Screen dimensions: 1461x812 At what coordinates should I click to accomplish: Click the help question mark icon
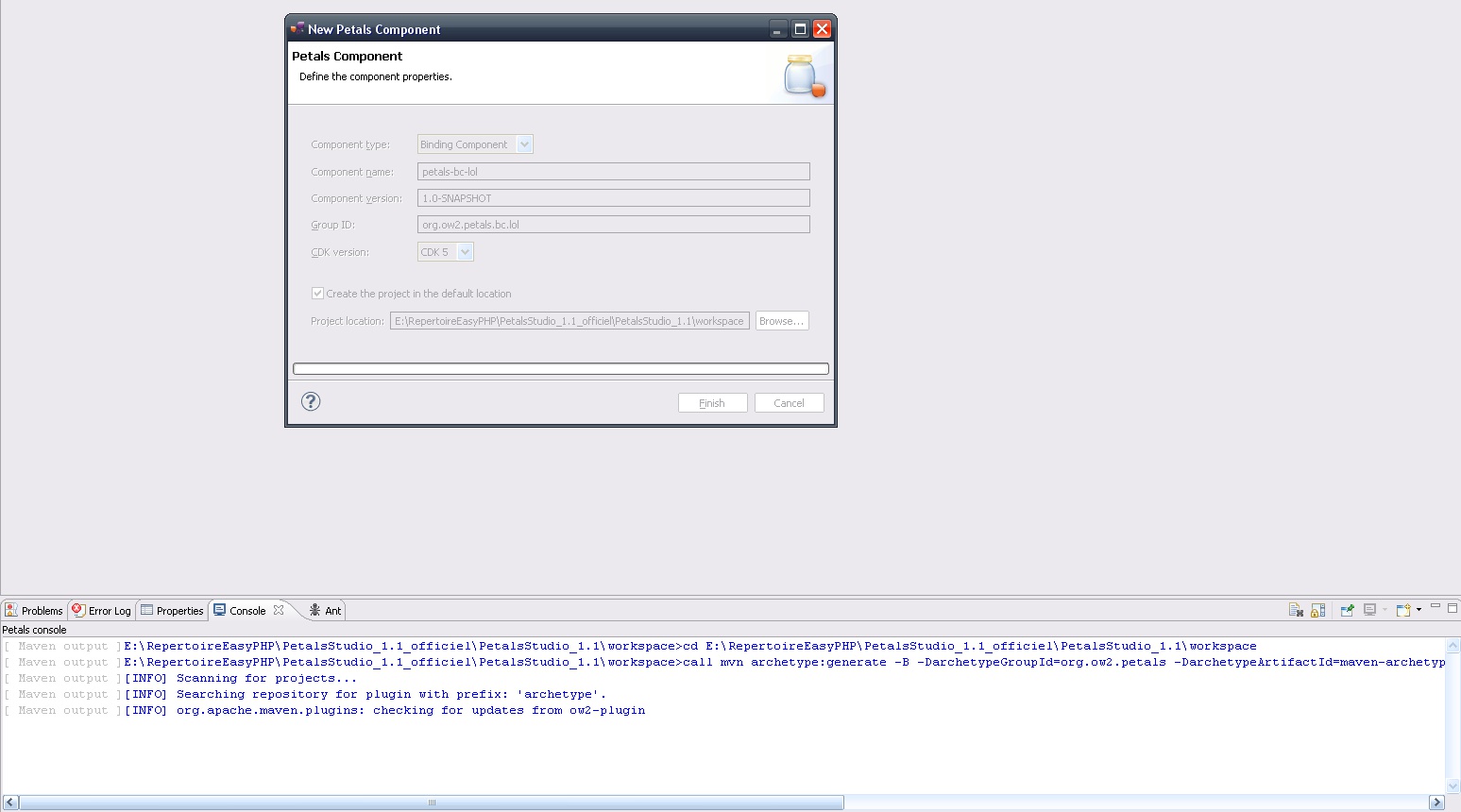point(311,402)
